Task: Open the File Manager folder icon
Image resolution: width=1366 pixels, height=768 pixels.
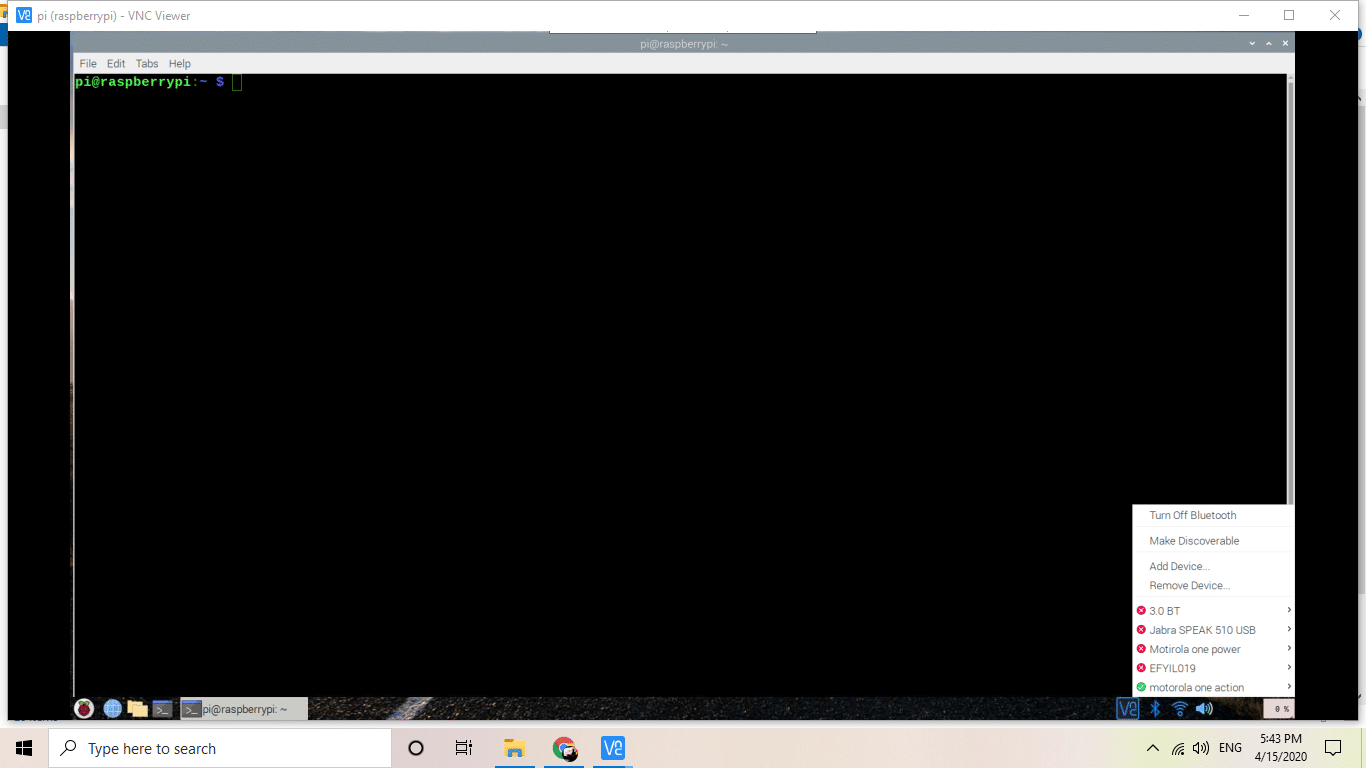Action: [137, 709]
